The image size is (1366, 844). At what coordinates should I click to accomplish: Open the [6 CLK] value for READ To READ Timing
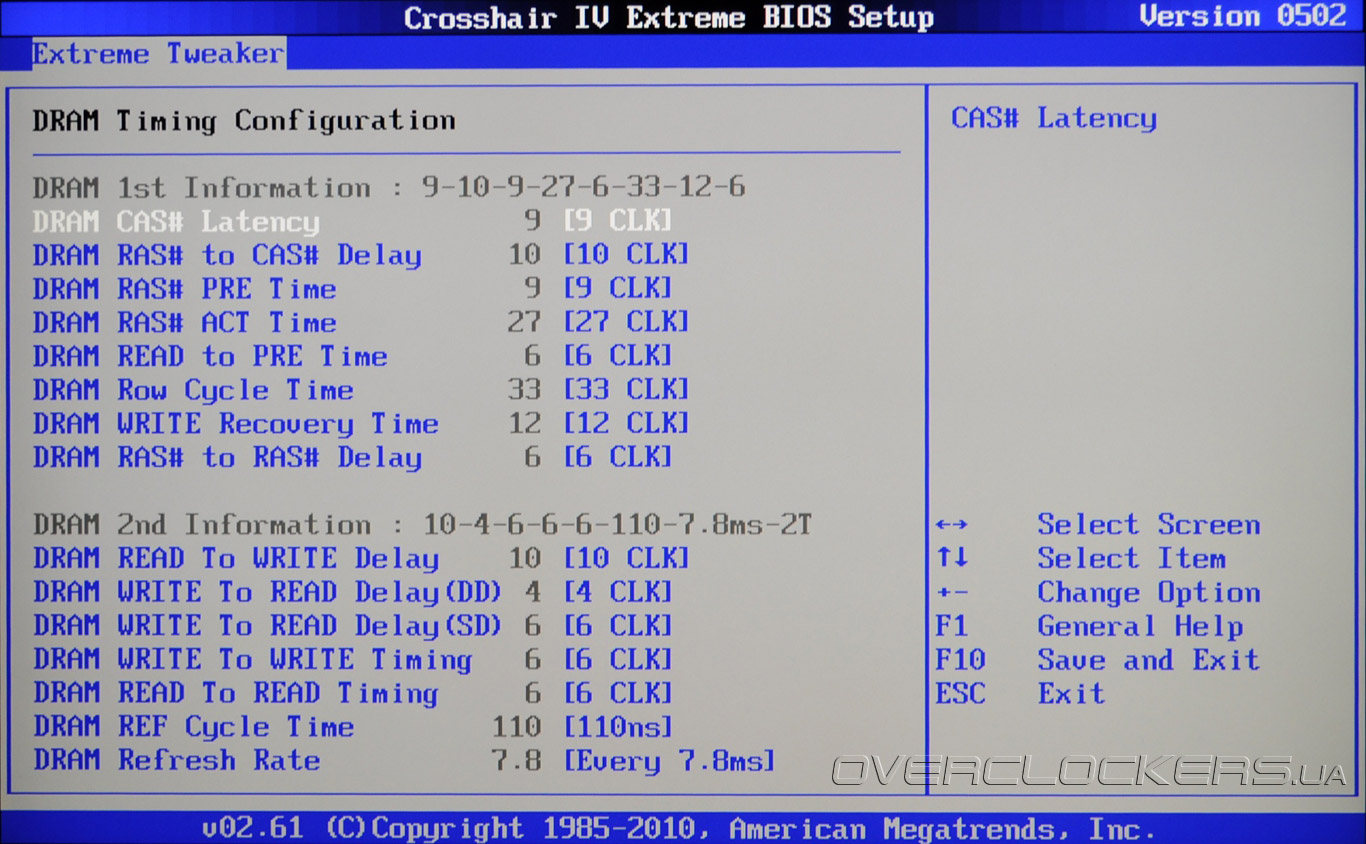(618, 693)
